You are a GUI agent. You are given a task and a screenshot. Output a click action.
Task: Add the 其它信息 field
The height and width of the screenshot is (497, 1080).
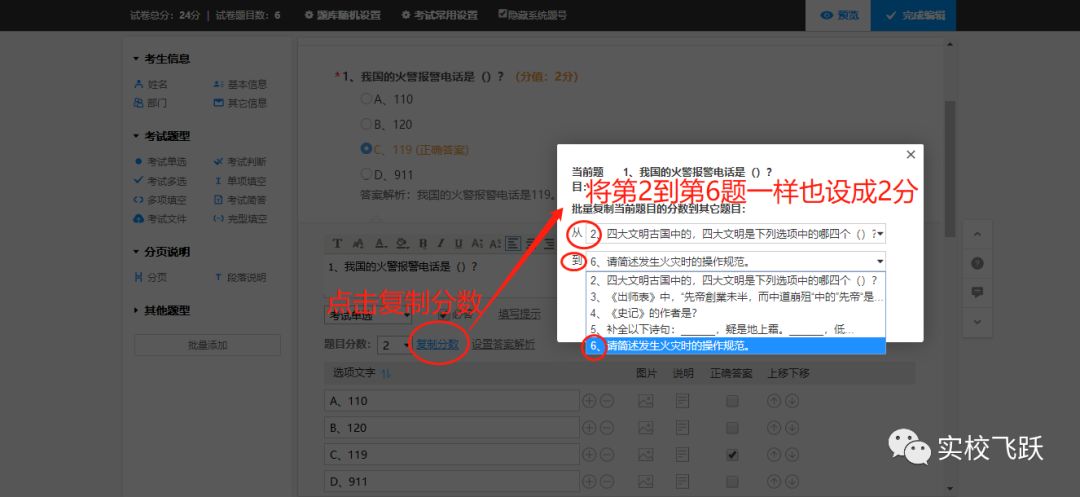[240, 103]
